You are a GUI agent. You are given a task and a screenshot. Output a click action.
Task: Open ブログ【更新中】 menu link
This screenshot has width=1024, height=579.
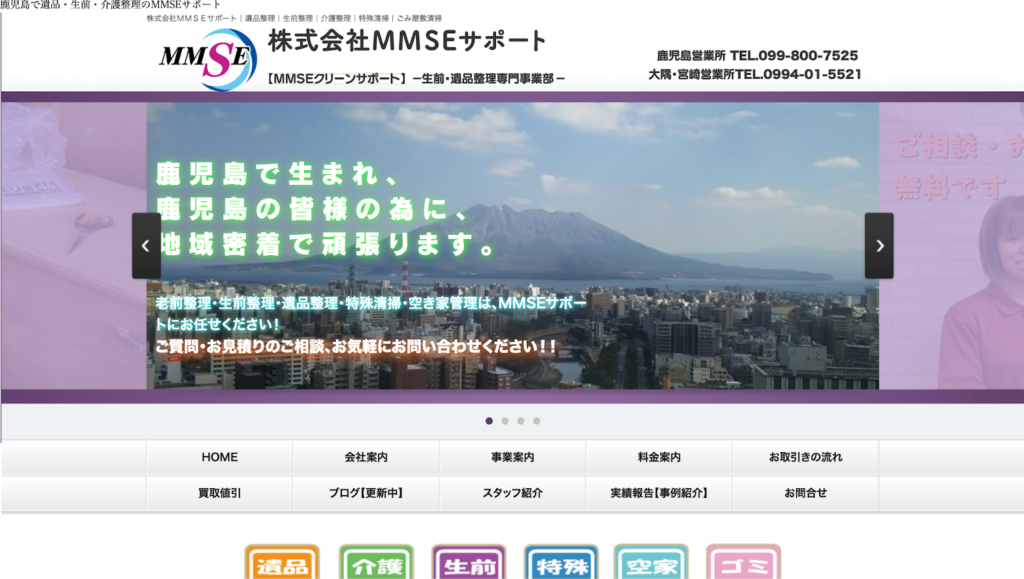pos(366,493)
